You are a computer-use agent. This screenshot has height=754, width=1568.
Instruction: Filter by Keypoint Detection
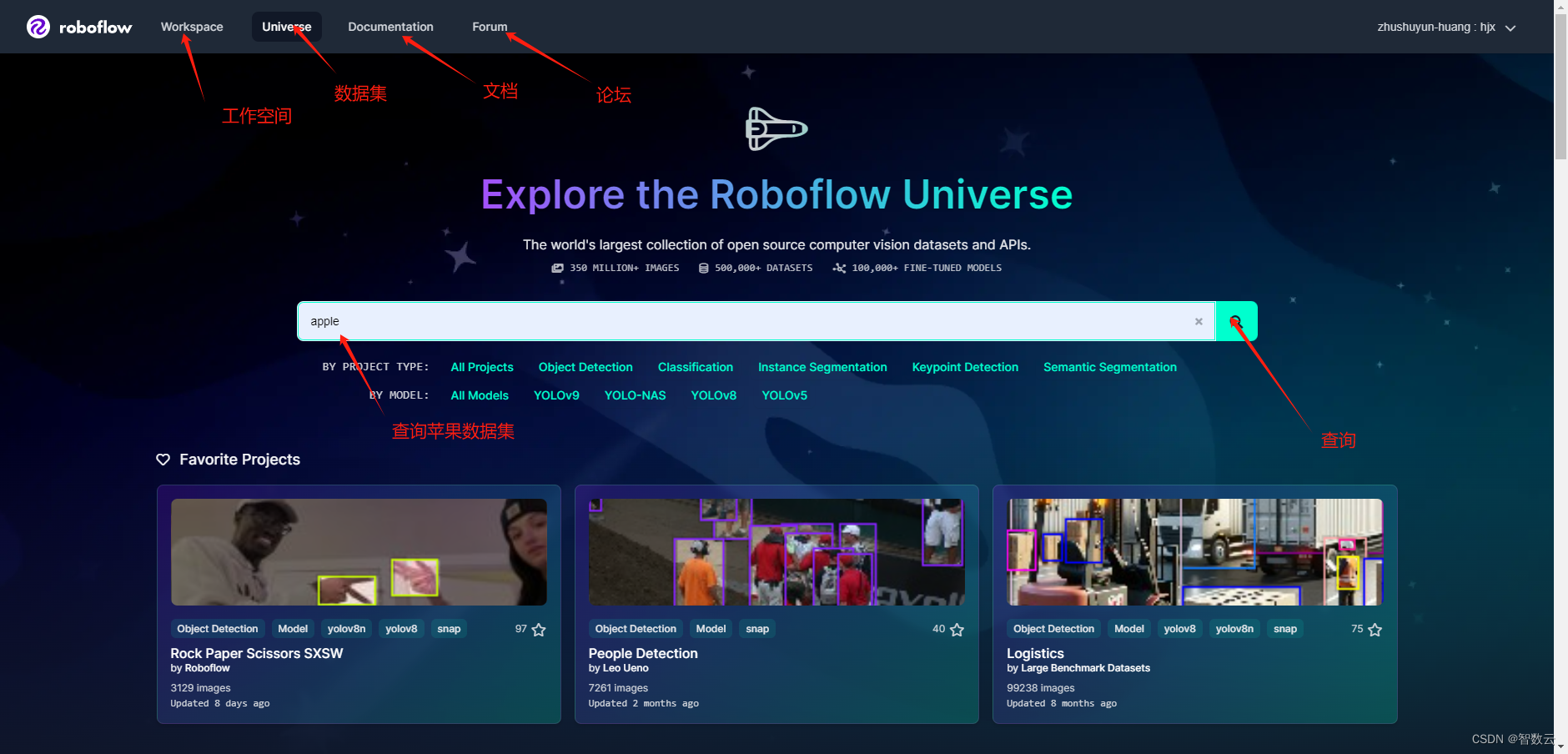click(x=965, y=367)
